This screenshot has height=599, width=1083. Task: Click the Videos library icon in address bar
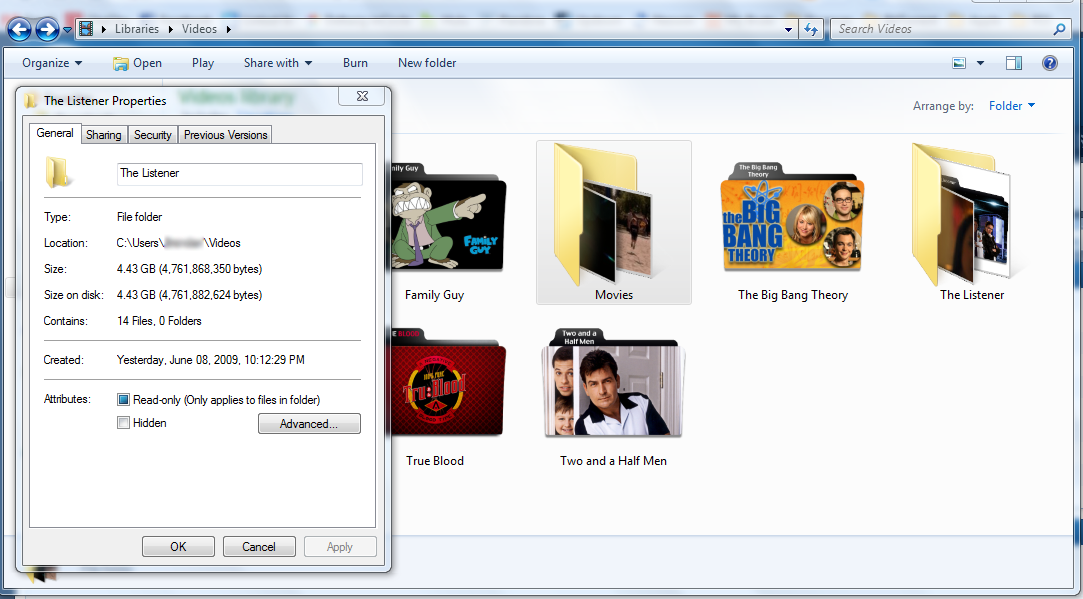(86, 28)
